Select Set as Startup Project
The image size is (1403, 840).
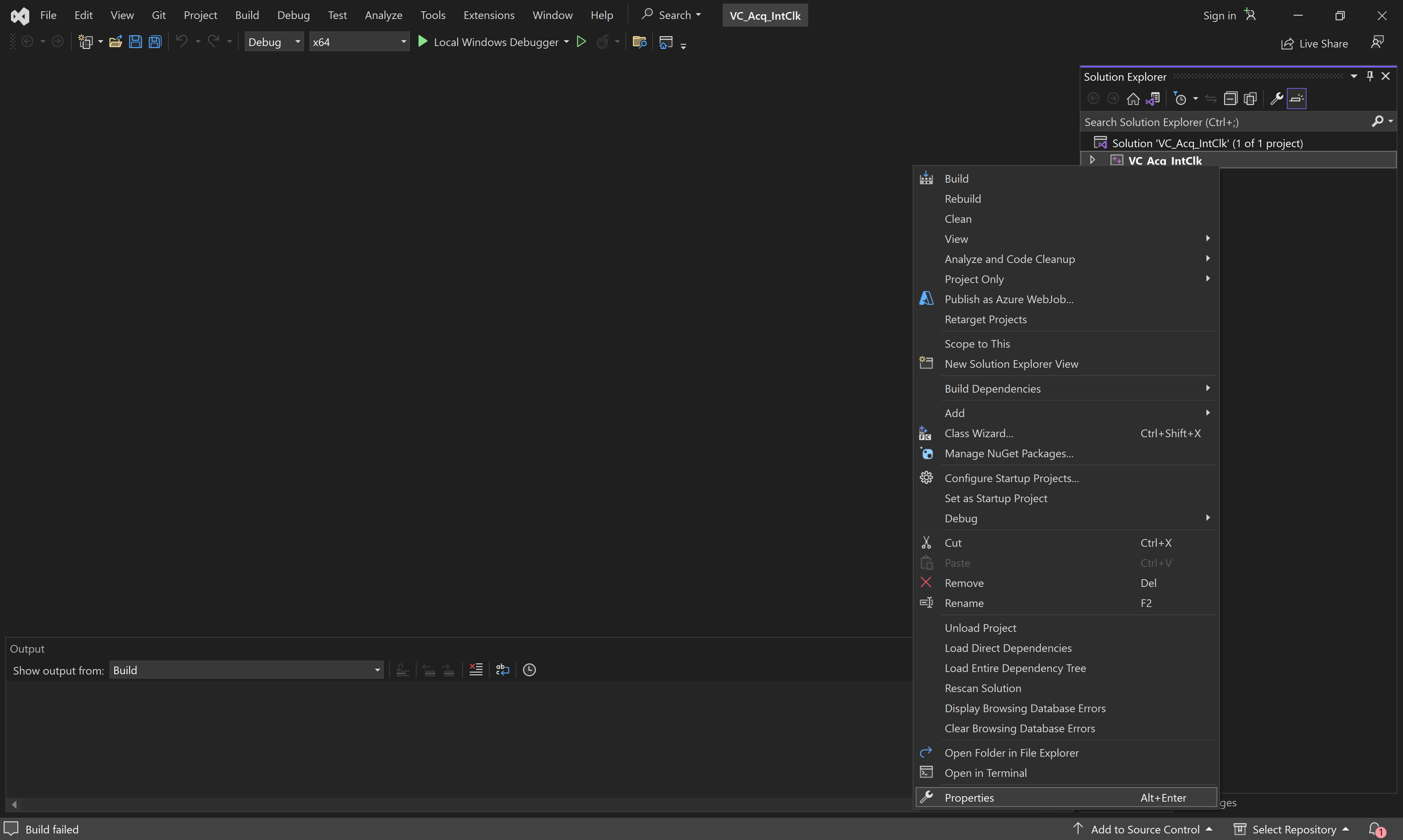tap(1065, 498)
